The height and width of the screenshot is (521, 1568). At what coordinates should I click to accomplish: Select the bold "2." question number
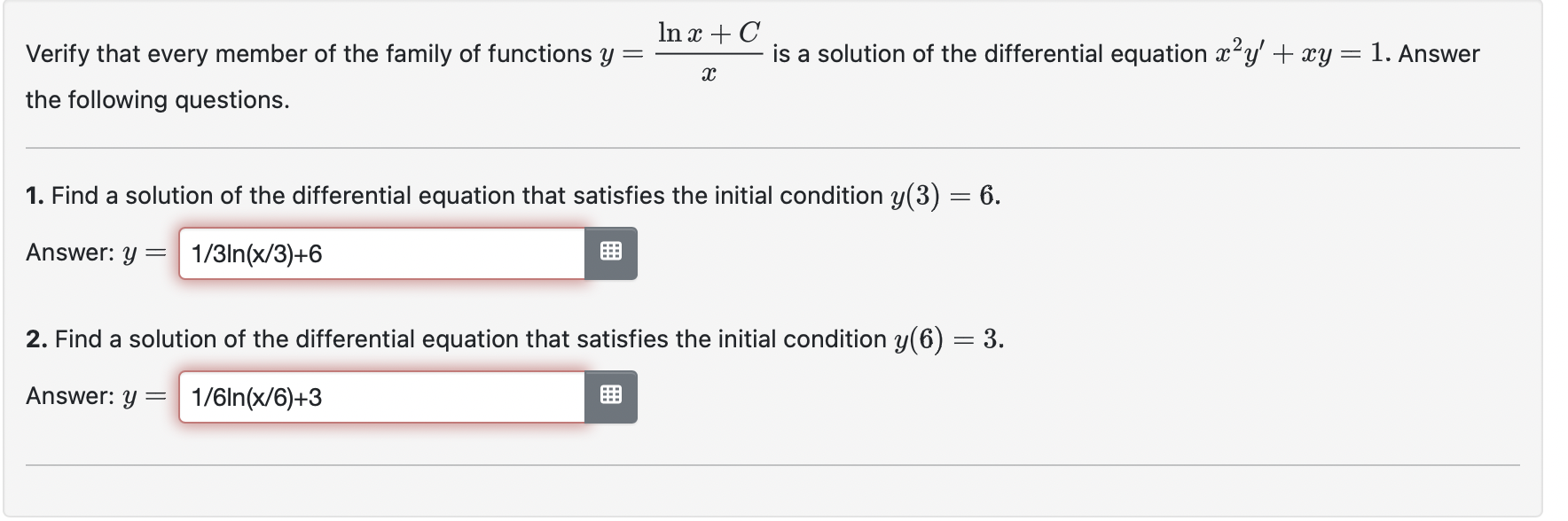pos(37,339)
